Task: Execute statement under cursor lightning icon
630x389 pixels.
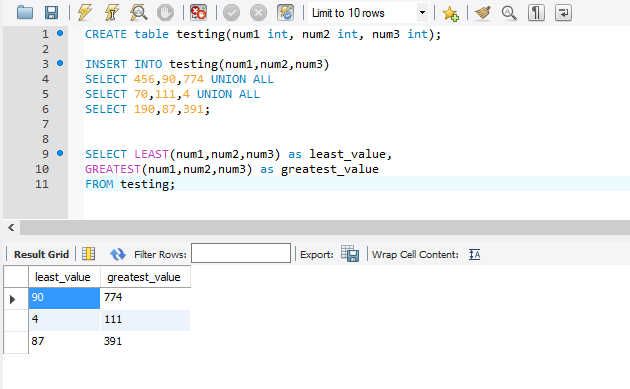Action: (x=112, y=13)
